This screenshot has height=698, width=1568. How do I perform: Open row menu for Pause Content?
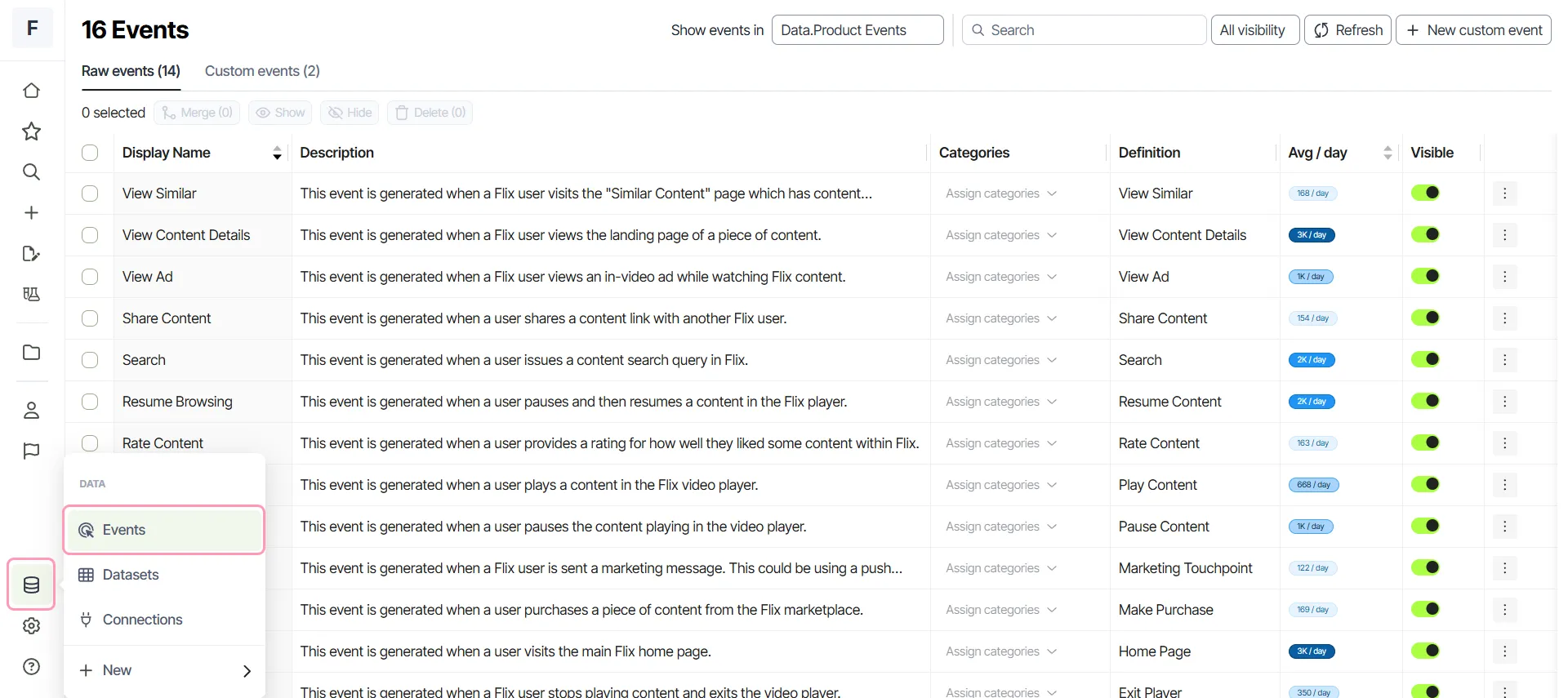(x=1504, y=527)
